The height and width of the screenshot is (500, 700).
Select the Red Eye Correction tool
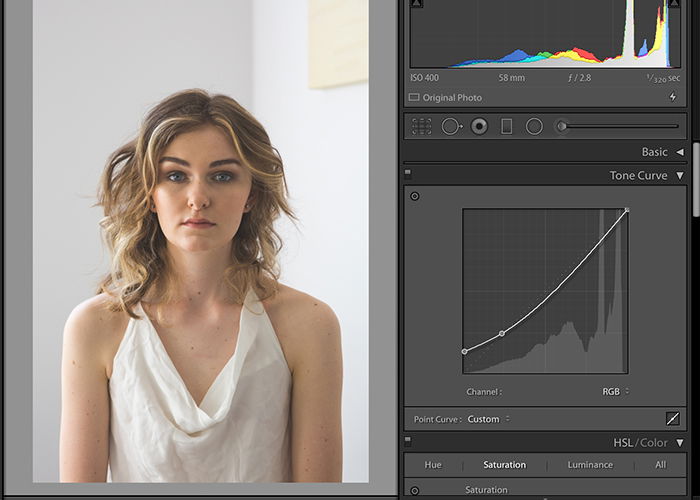coord(479,126)
